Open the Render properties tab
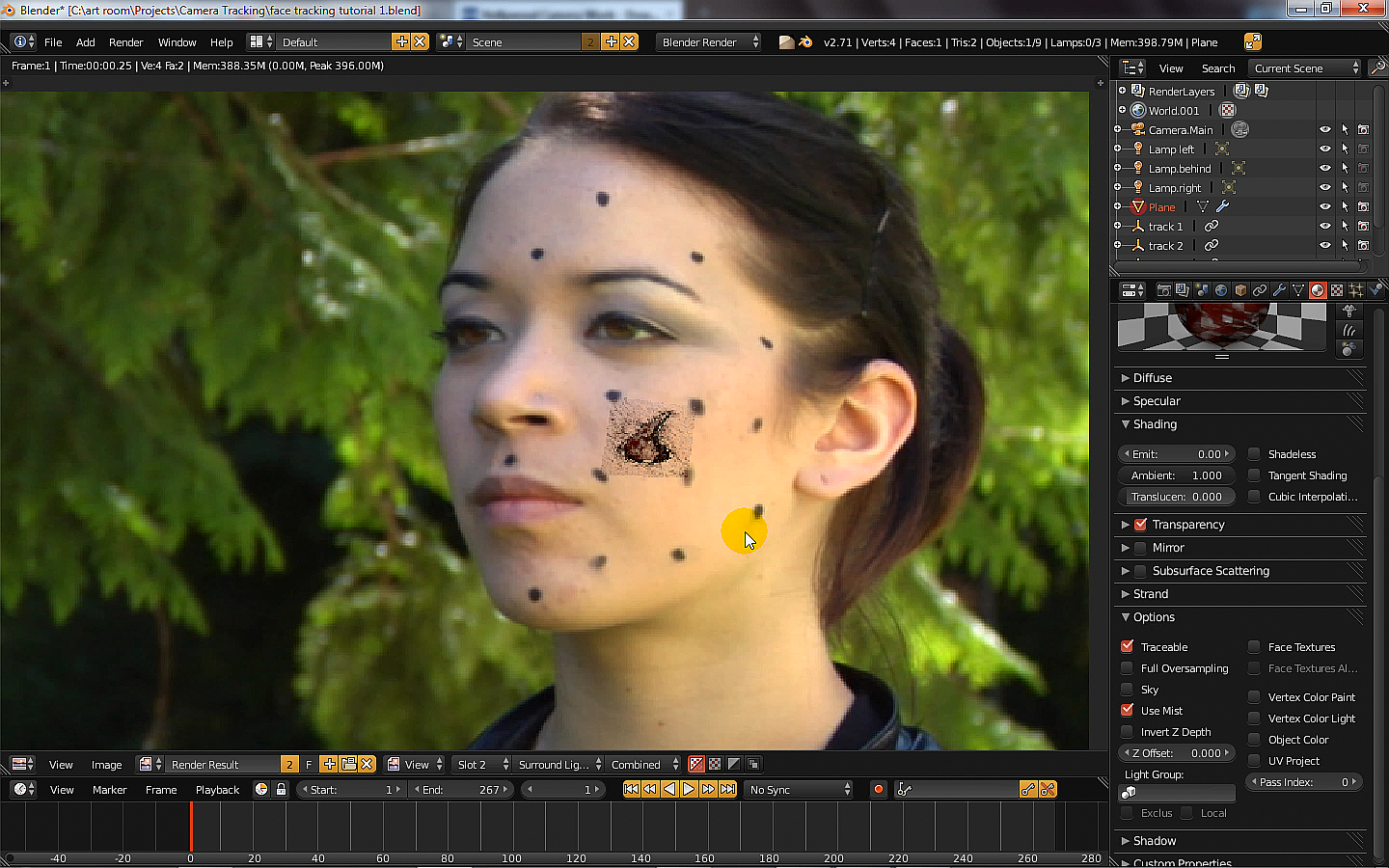1389x868 pixels. click(x=1164, y=290)
